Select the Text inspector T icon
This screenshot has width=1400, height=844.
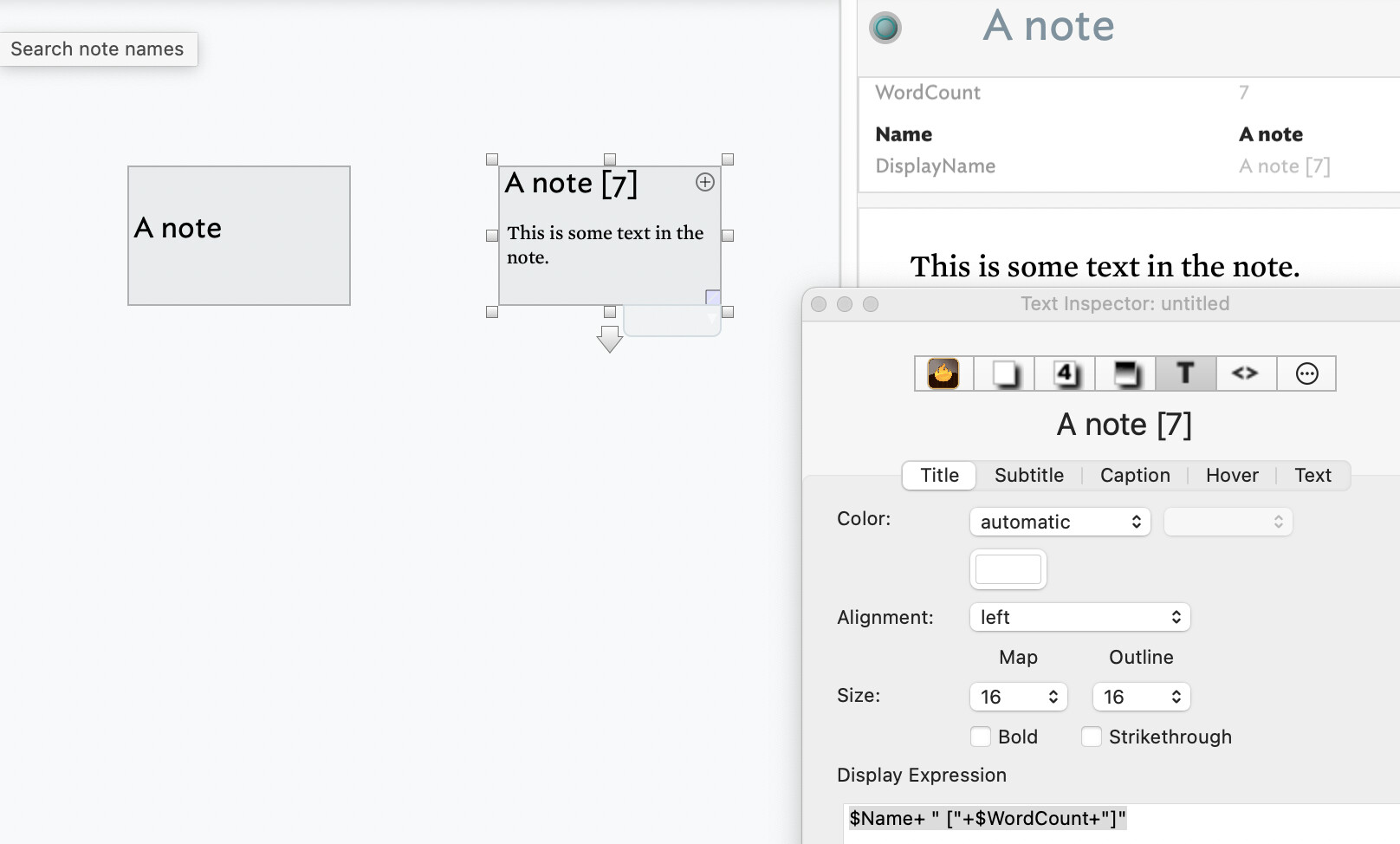pyautogui.click(x=1185, y=373)
